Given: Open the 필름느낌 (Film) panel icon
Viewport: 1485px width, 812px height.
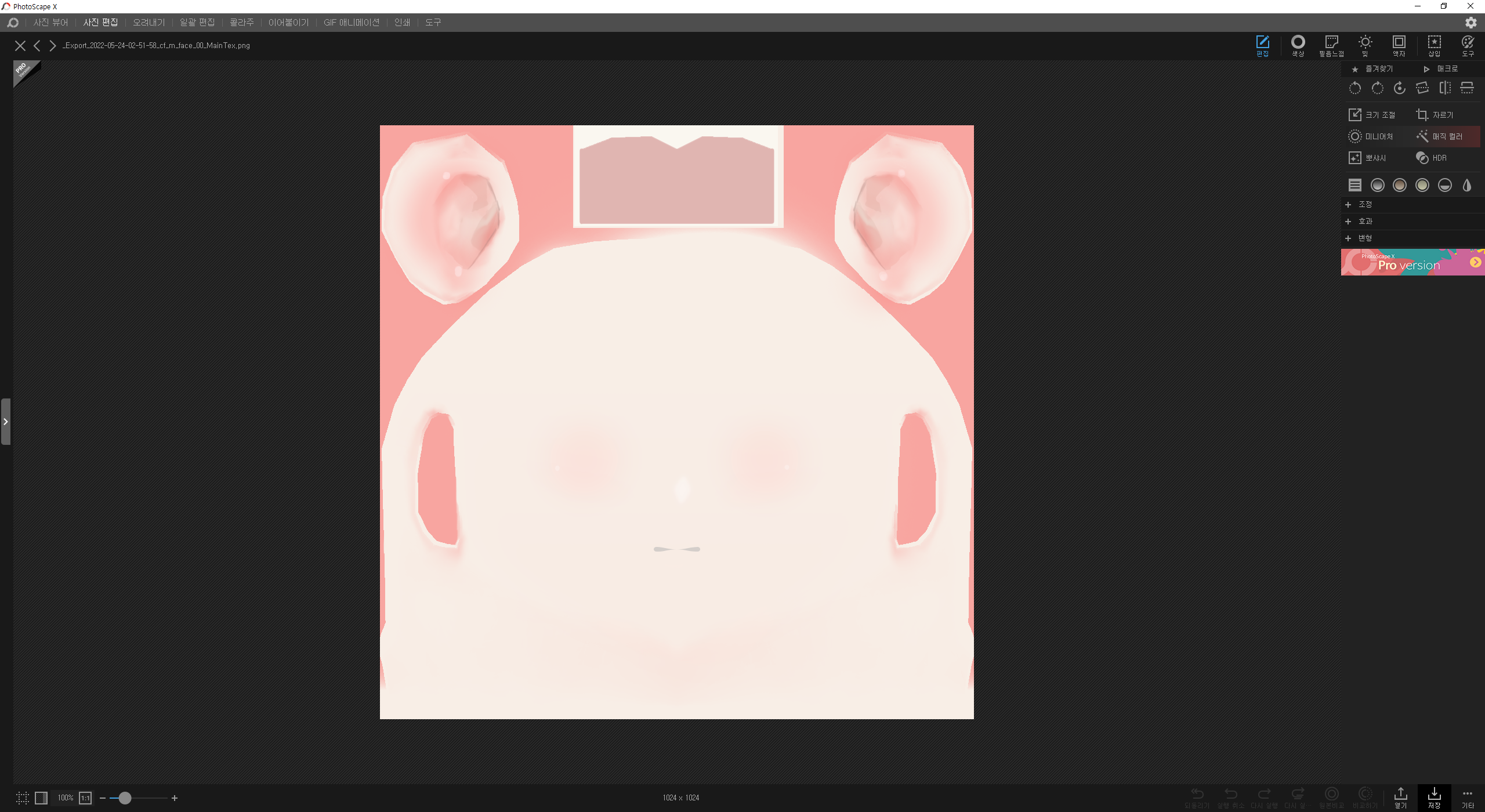Looking at the screenshot, I should [1331, 46].
